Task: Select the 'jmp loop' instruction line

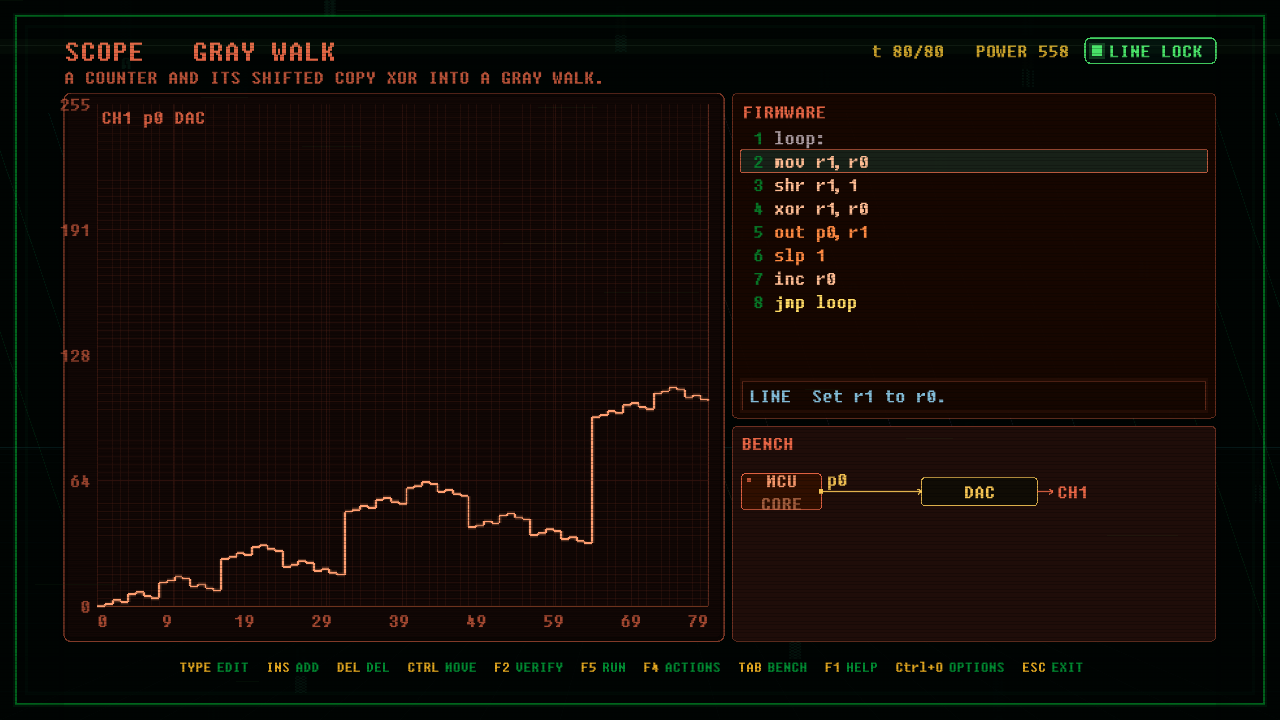Action: pos(974,302)
